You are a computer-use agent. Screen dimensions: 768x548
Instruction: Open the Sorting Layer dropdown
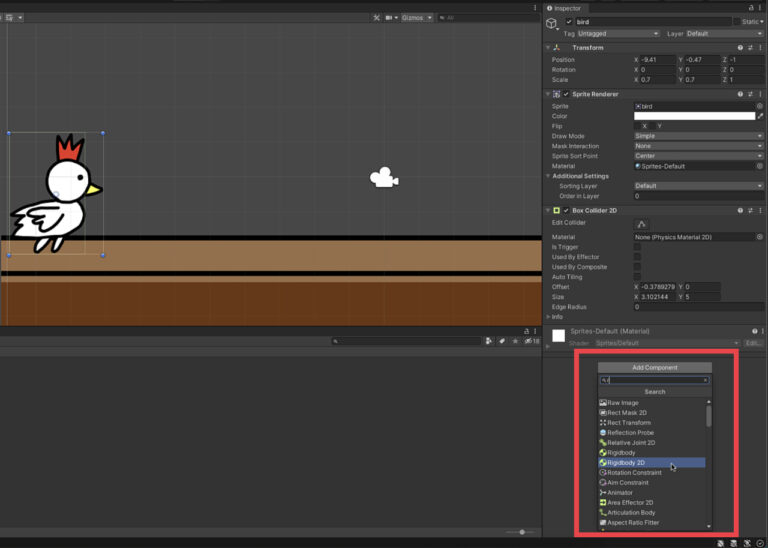[x=699, y=186]
